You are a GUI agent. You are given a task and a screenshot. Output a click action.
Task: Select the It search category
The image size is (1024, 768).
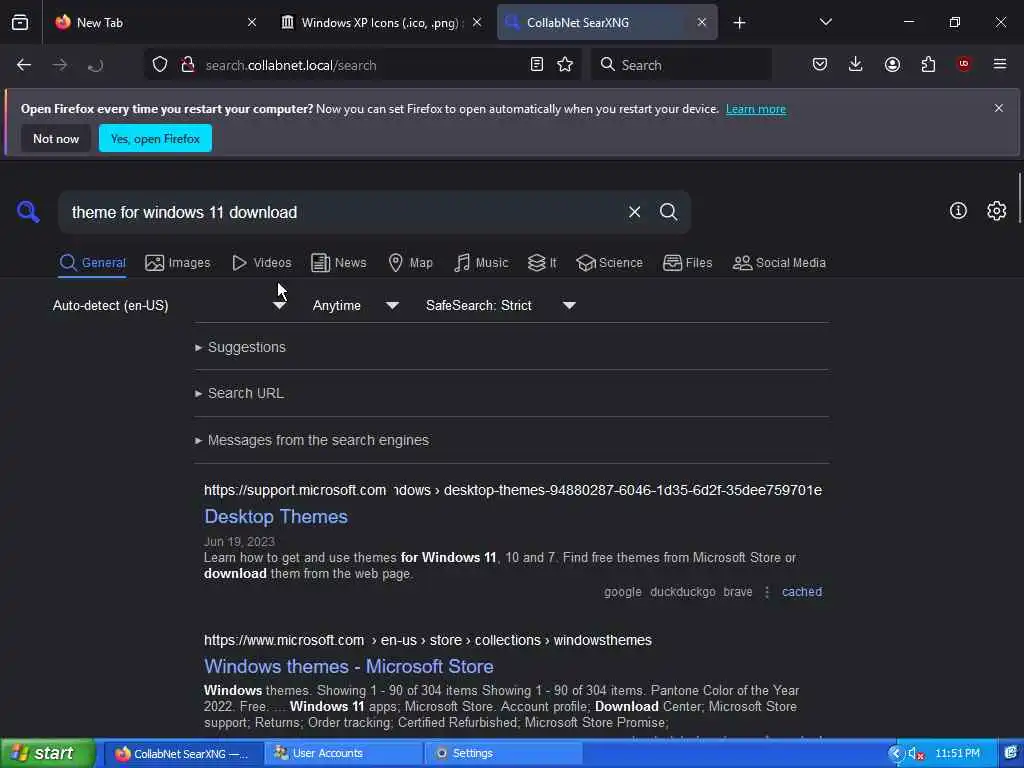542,263
